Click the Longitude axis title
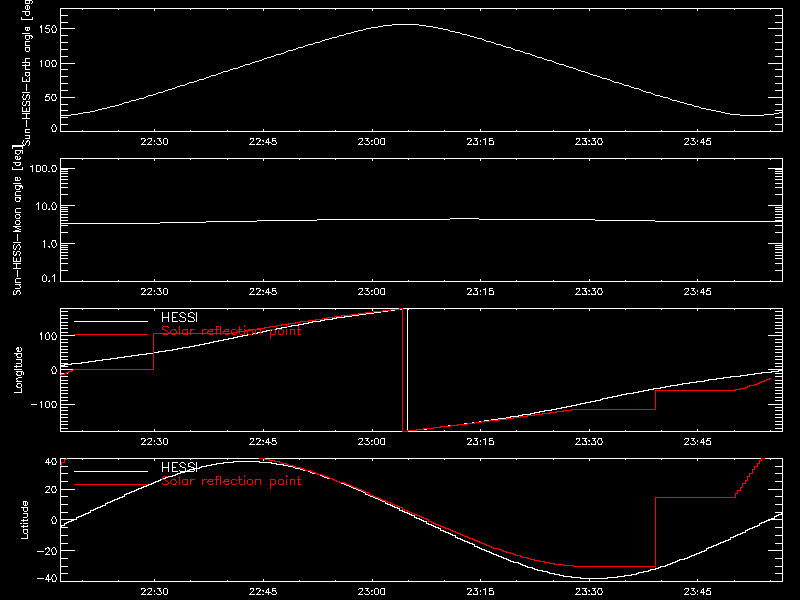The width and height of the screenshot is (800, 600). [18, 370]
